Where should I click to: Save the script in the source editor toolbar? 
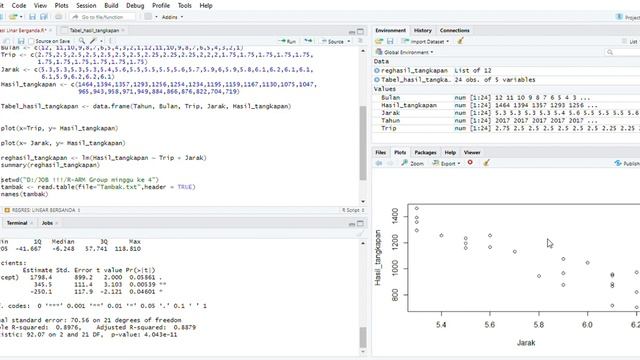pos(21,41)
